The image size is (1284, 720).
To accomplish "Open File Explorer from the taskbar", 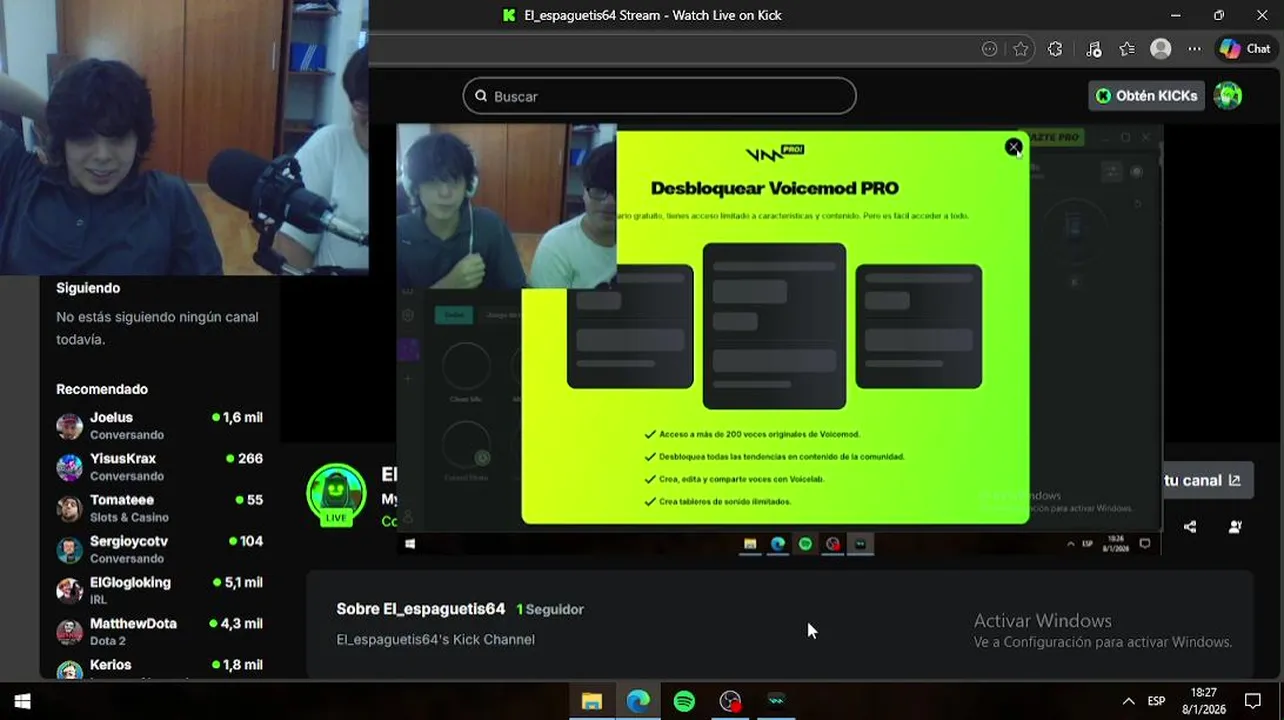I will point(592,701).
